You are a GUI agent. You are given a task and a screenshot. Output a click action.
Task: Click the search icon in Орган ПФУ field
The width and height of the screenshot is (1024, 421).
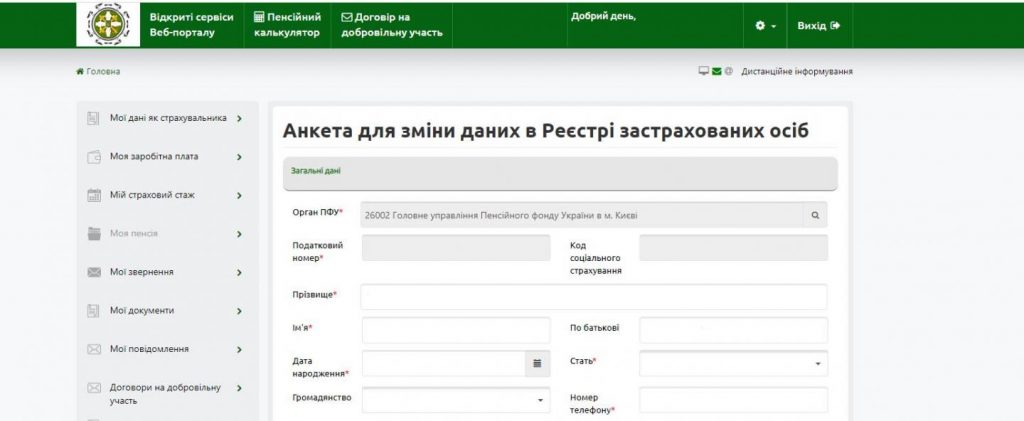[814, 214]
